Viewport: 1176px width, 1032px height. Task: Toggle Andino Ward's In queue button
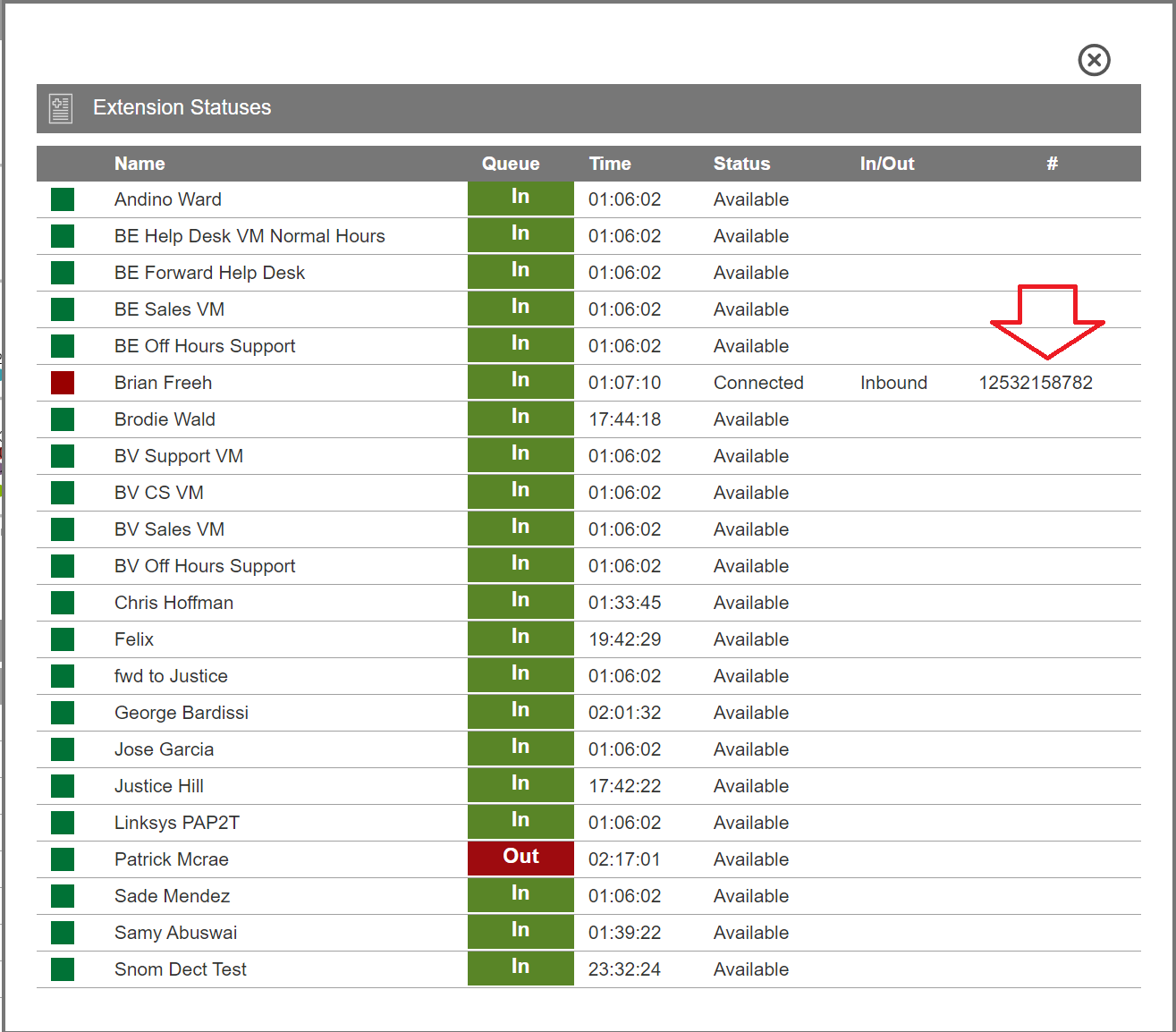(520, 199)
